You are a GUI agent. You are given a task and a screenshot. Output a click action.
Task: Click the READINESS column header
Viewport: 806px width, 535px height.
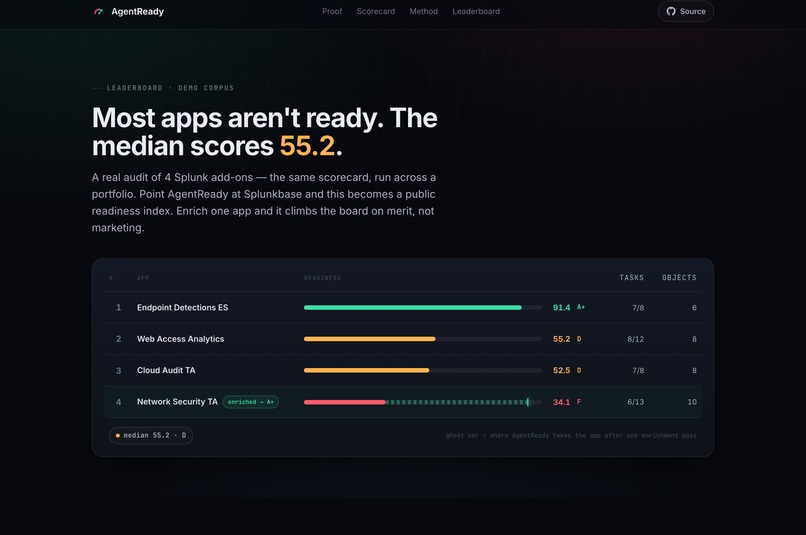click(x=322, y=278)
